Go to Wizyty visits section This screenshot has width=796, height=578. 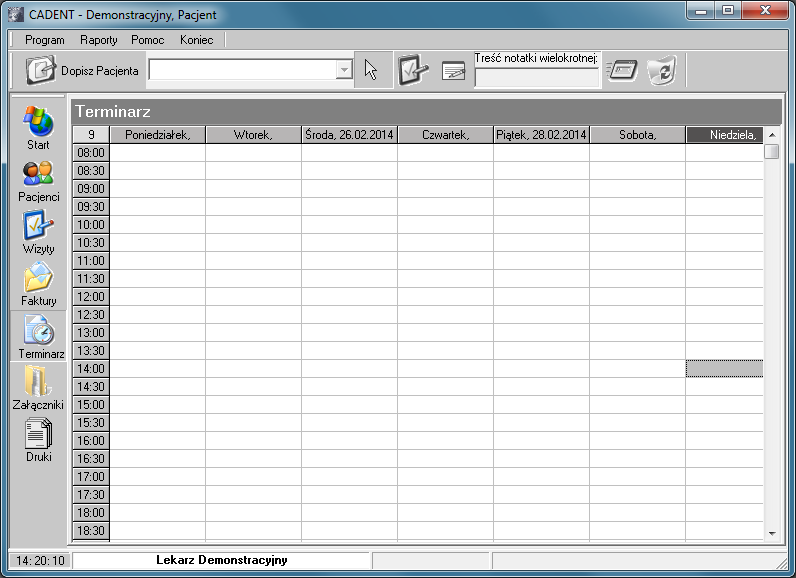38,231
